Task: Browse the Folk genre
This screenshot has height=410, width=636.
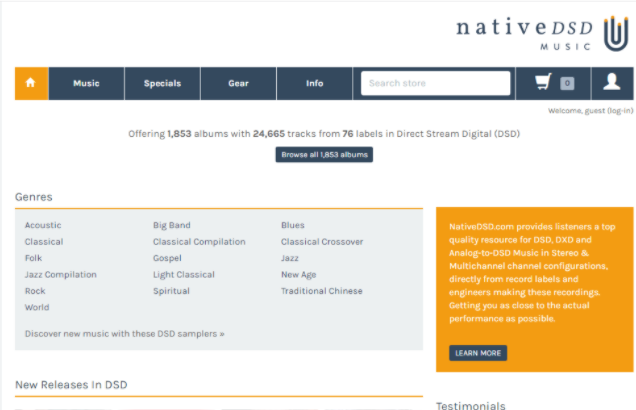Action: click(x=33, y=258)
